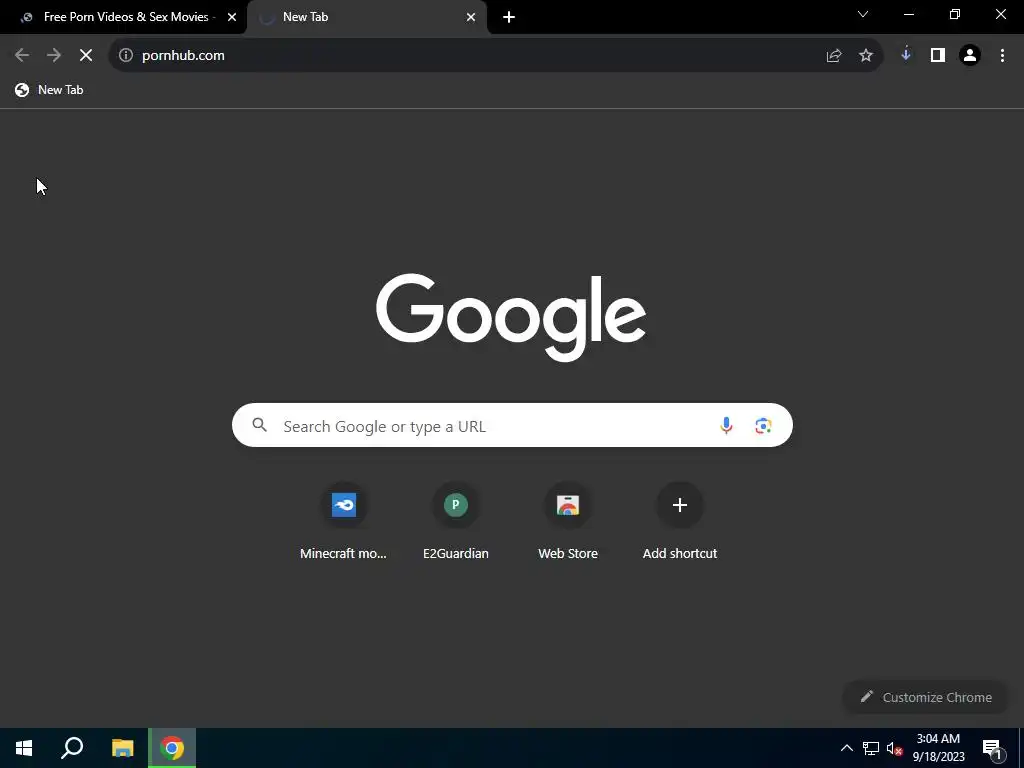Screen dimensions: 1024x768
Task: Expand the tab search chevron
Action: [863, 14]
